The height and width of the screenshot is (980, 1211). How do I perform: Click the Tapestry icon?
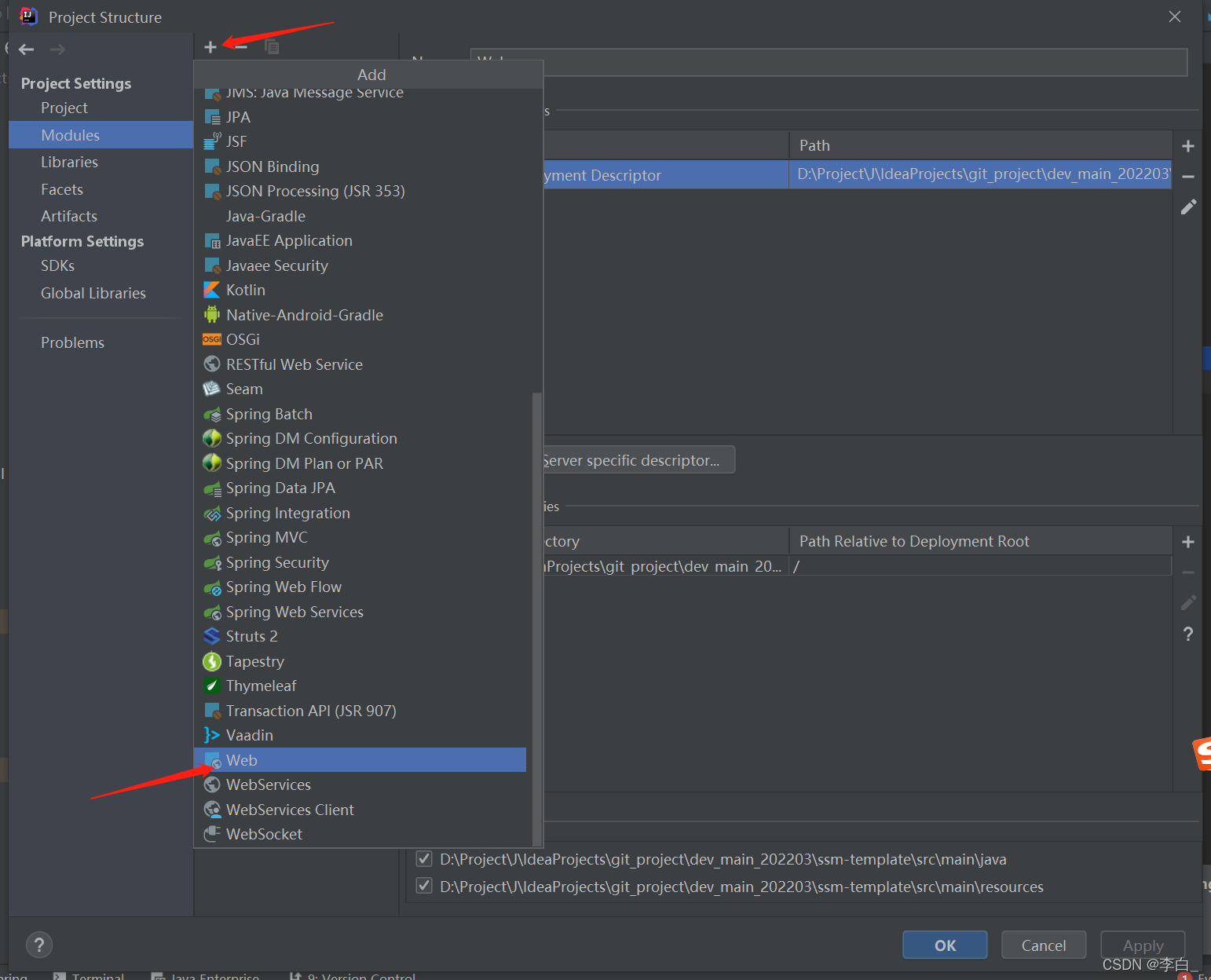coord(212,661)
